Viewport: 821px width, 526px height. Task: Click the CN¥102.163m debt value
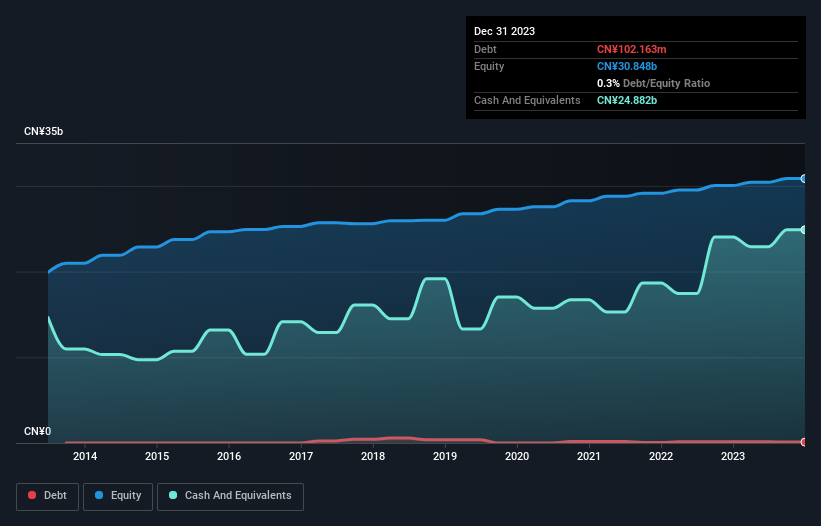pyautogui.click(x=631, y=49)
